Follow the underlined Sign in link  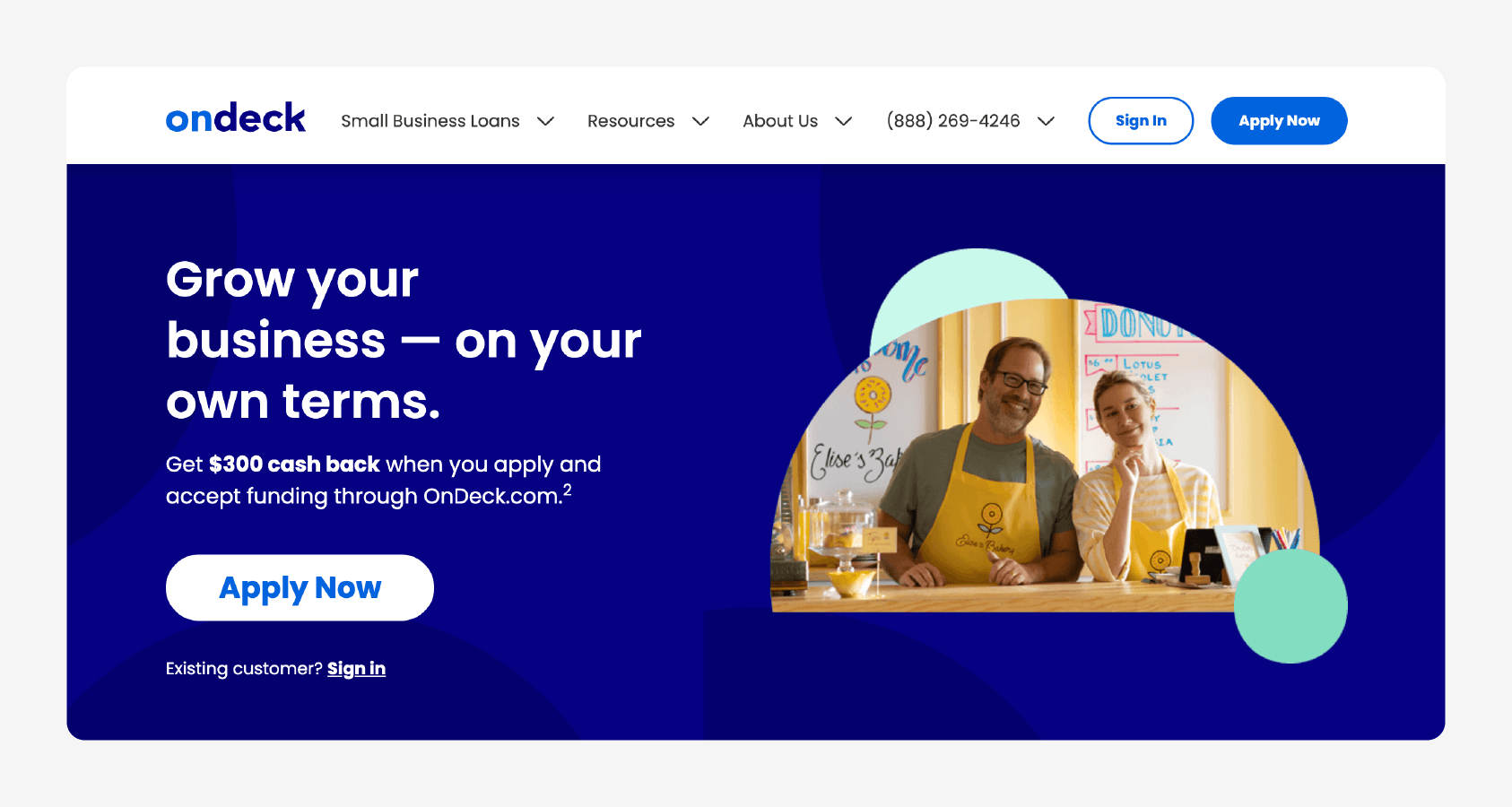pyautogui.click(x=356, y=669)
